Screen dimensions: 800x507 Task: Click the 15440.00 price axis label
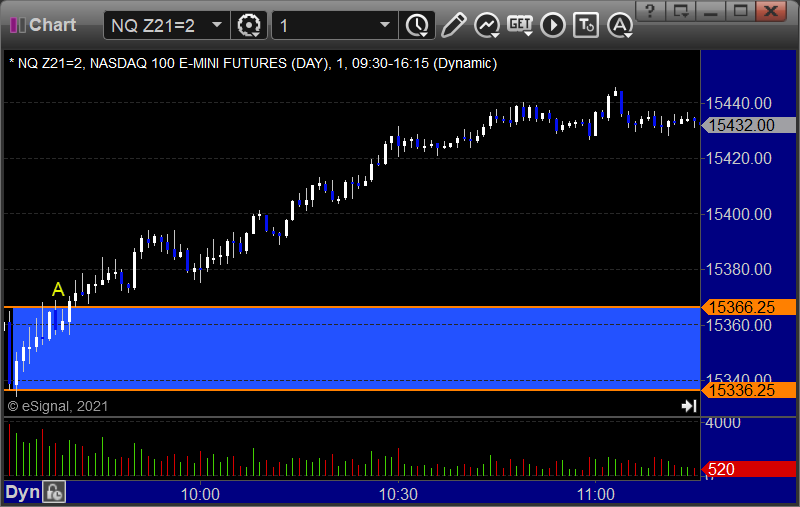(x=738, y=104)
